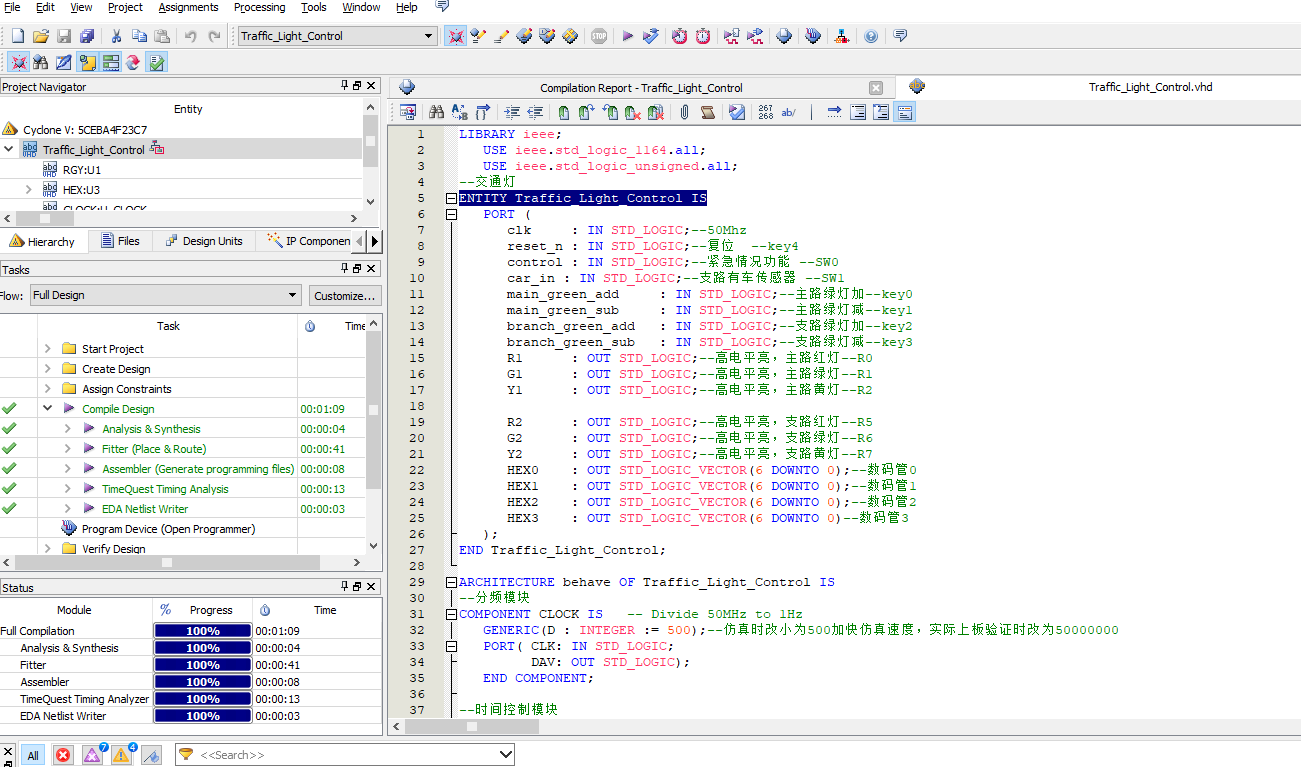The image size is (1301, 767).
Task: Click binoculars icon in second toolbar row
Action: 40,63
